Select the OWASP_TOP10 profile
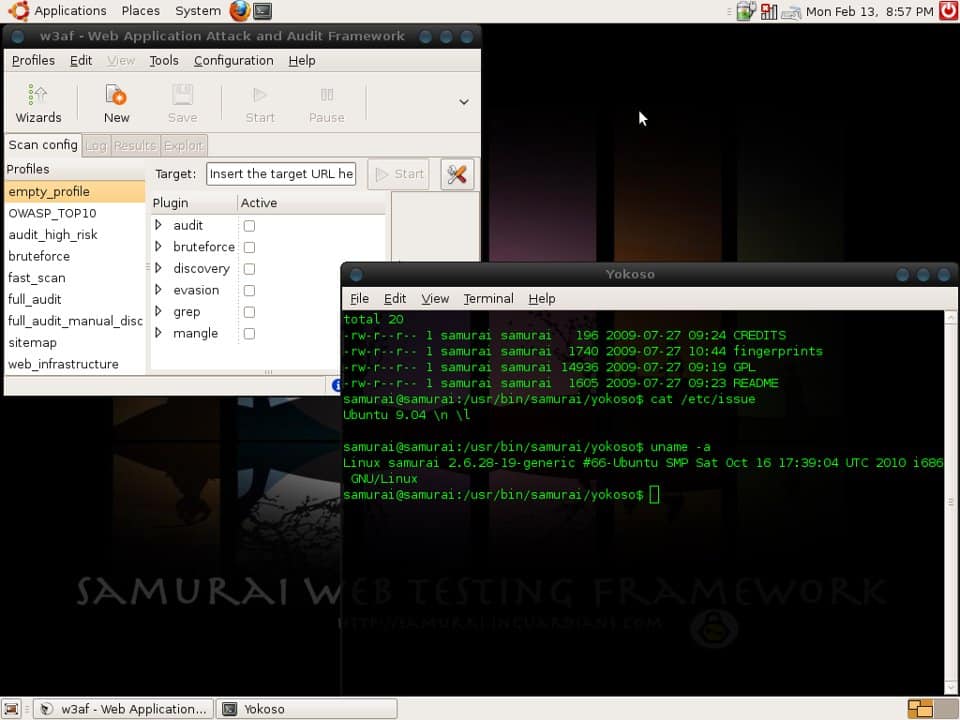Screen dimensions: 960x720 tap(52, 213)
